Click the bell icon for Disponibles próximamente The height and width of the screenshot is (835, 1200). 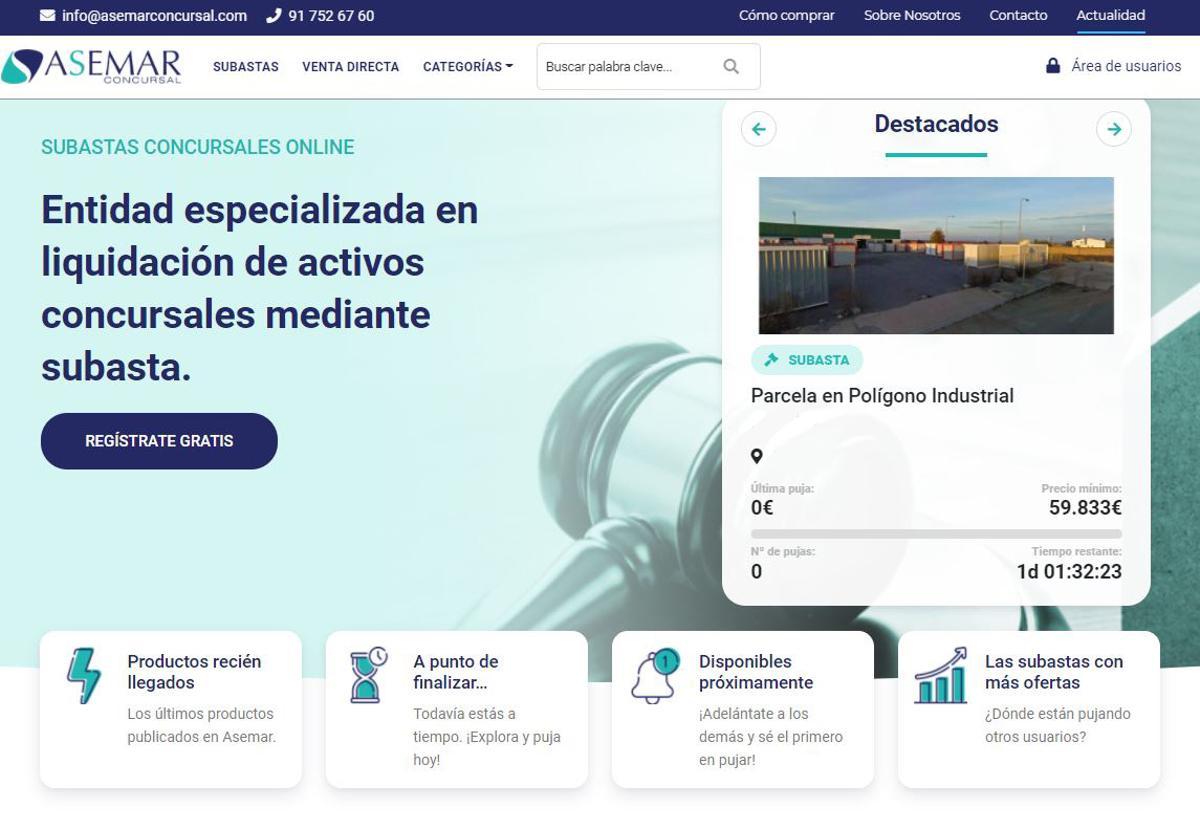click(654, 676)
